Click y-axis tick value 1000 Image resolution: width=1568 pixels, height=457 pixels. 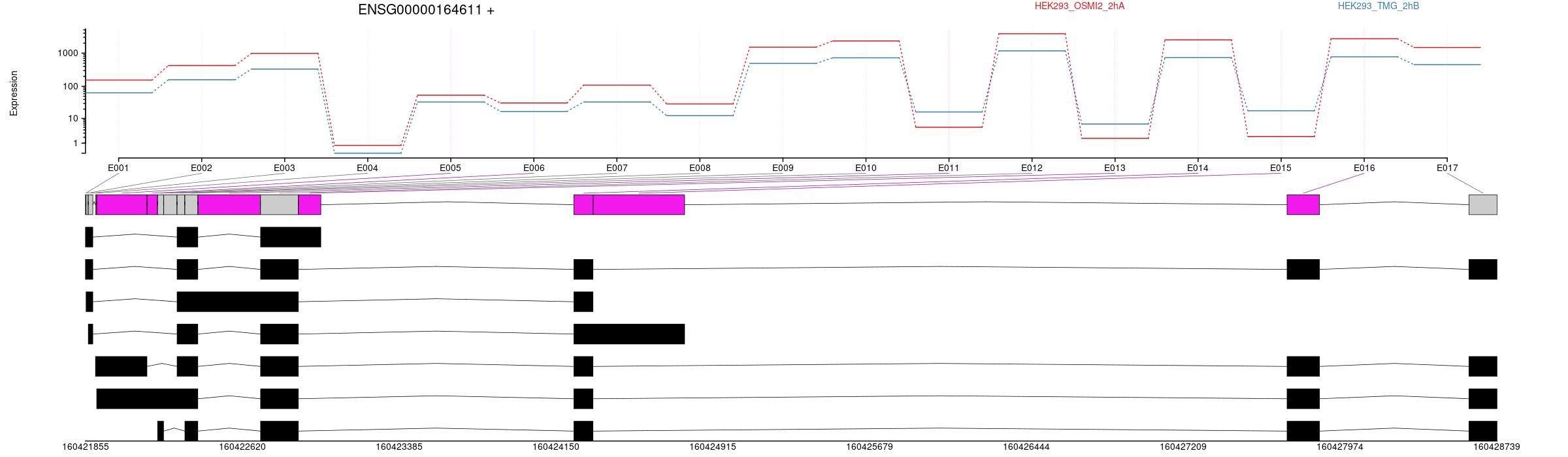(69, 54)
